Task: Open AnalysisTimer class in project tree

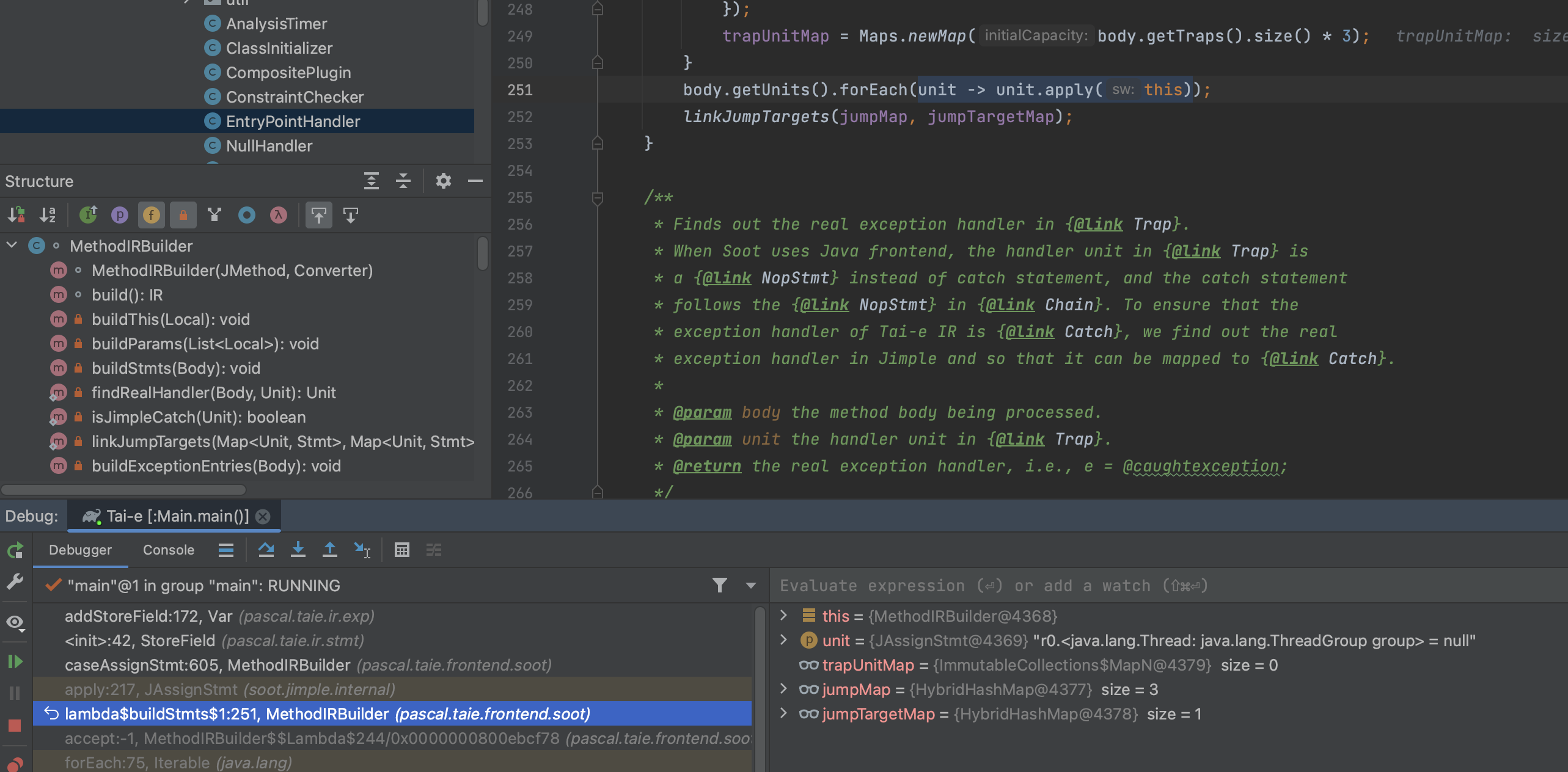Action: 276,24
